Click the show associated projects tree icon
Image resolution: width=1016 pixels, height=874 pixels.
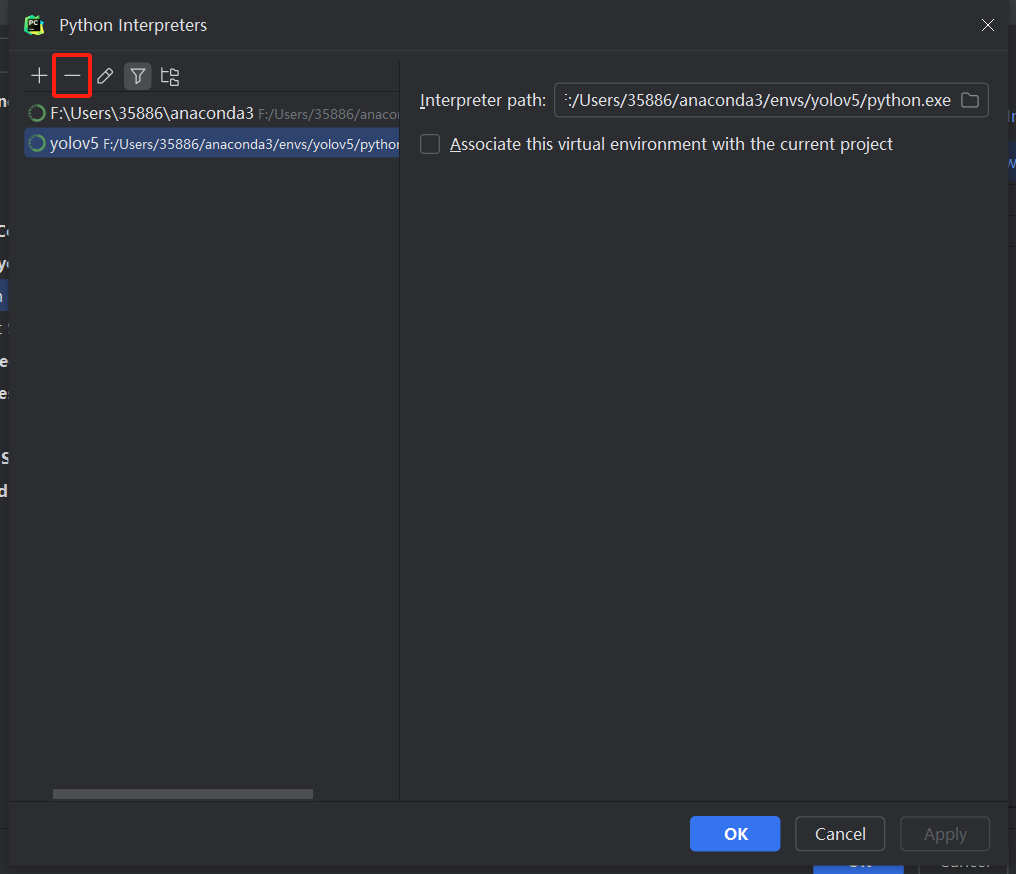[x=169, y=75]
